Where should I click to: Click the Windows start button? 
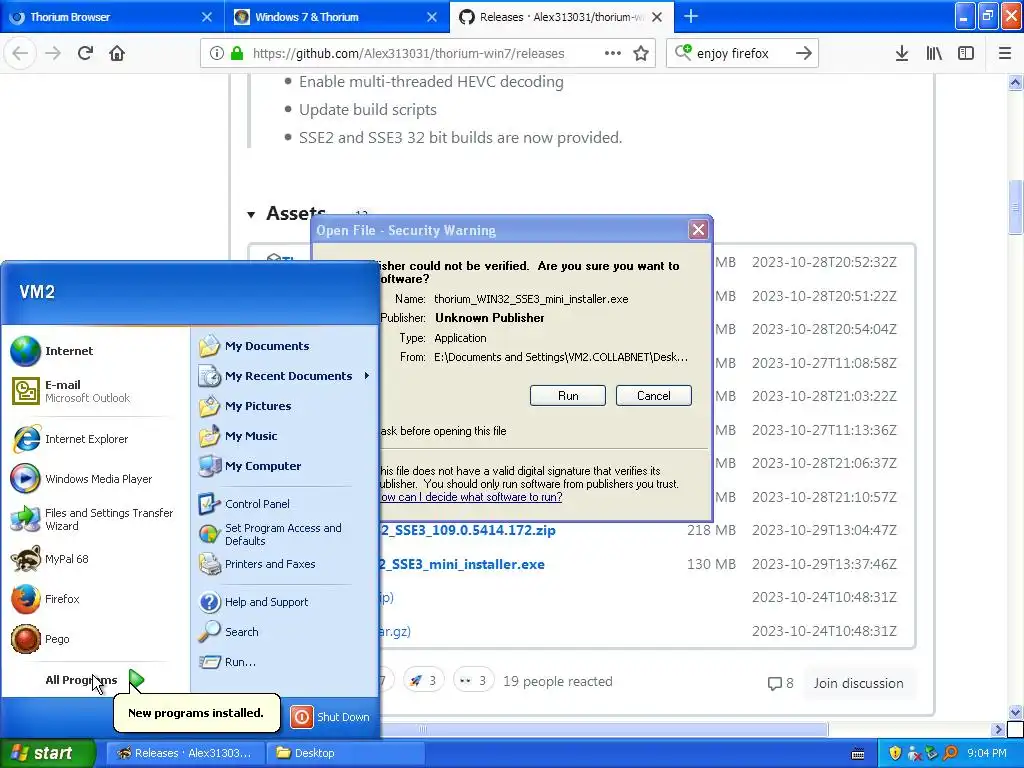coord(47,753)
